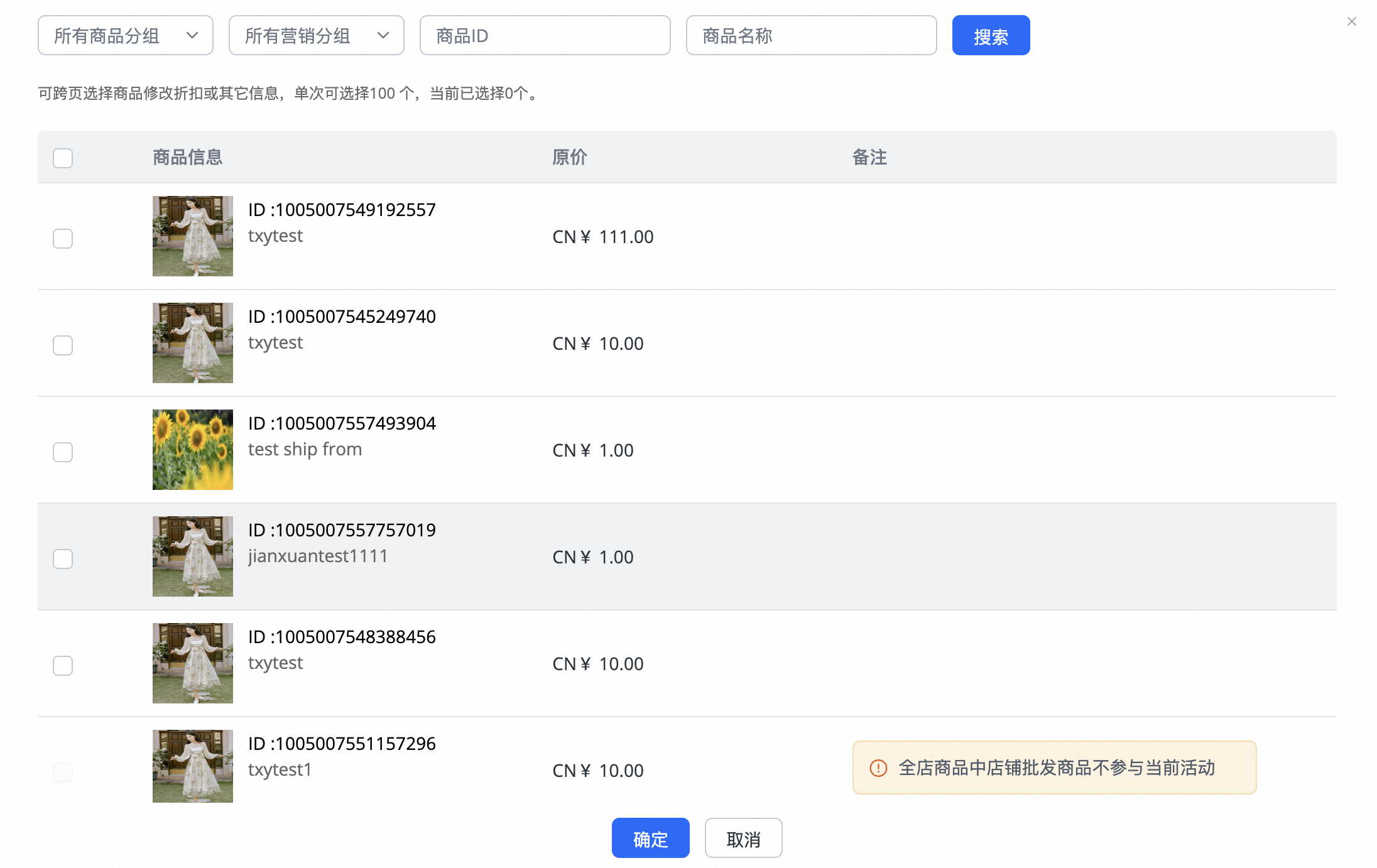Viewport: 1377px width, 868px height.
Task: Click into the 商品名称 input field
Action: 811,36
